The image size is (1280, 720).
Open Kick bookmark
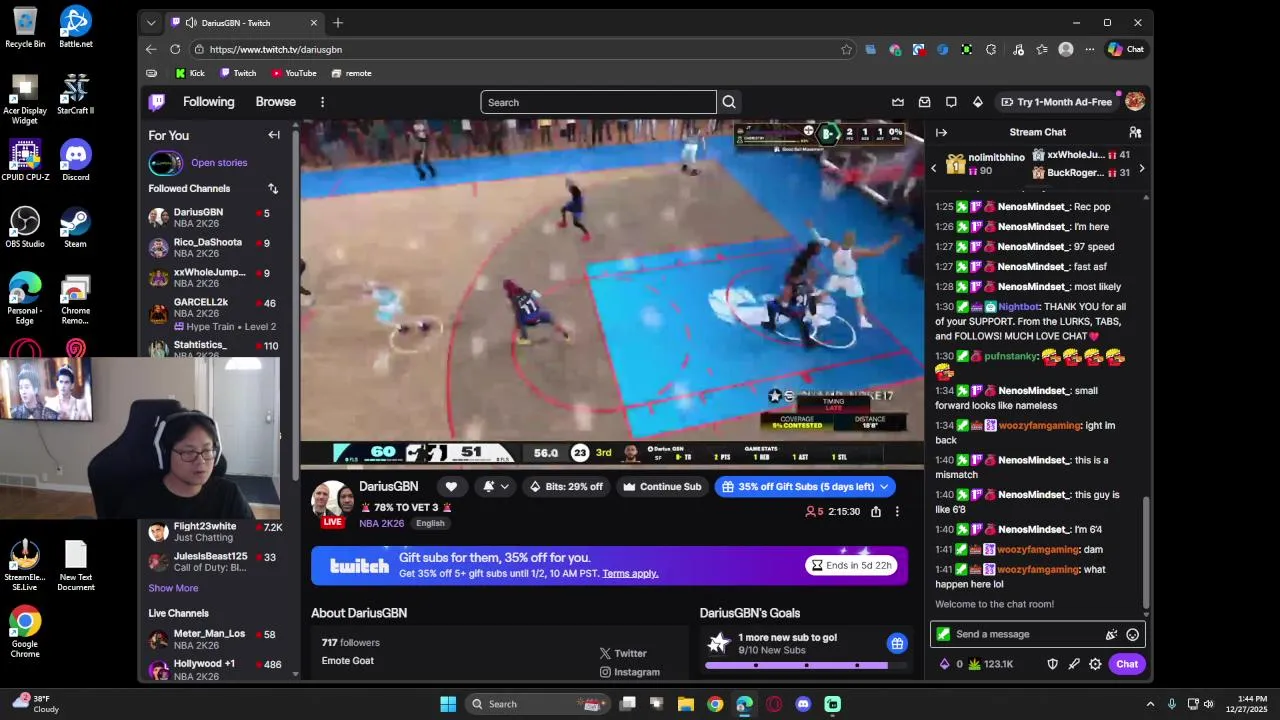coord(190,73)
